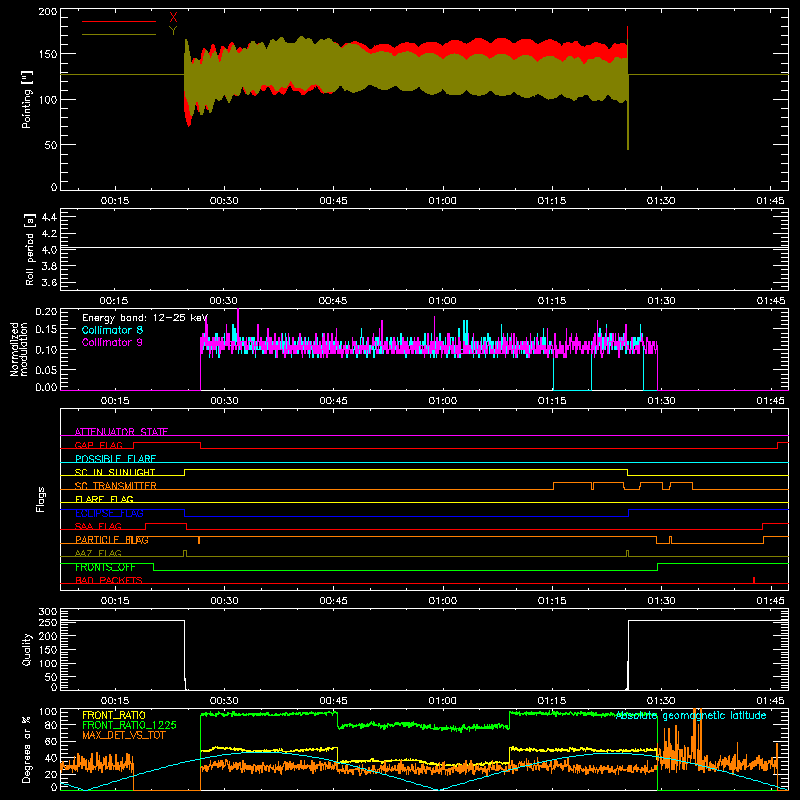800x800 pixels.
Task: Click the 01:30 time label under Quality plot
Action: (x=661, y=701)
